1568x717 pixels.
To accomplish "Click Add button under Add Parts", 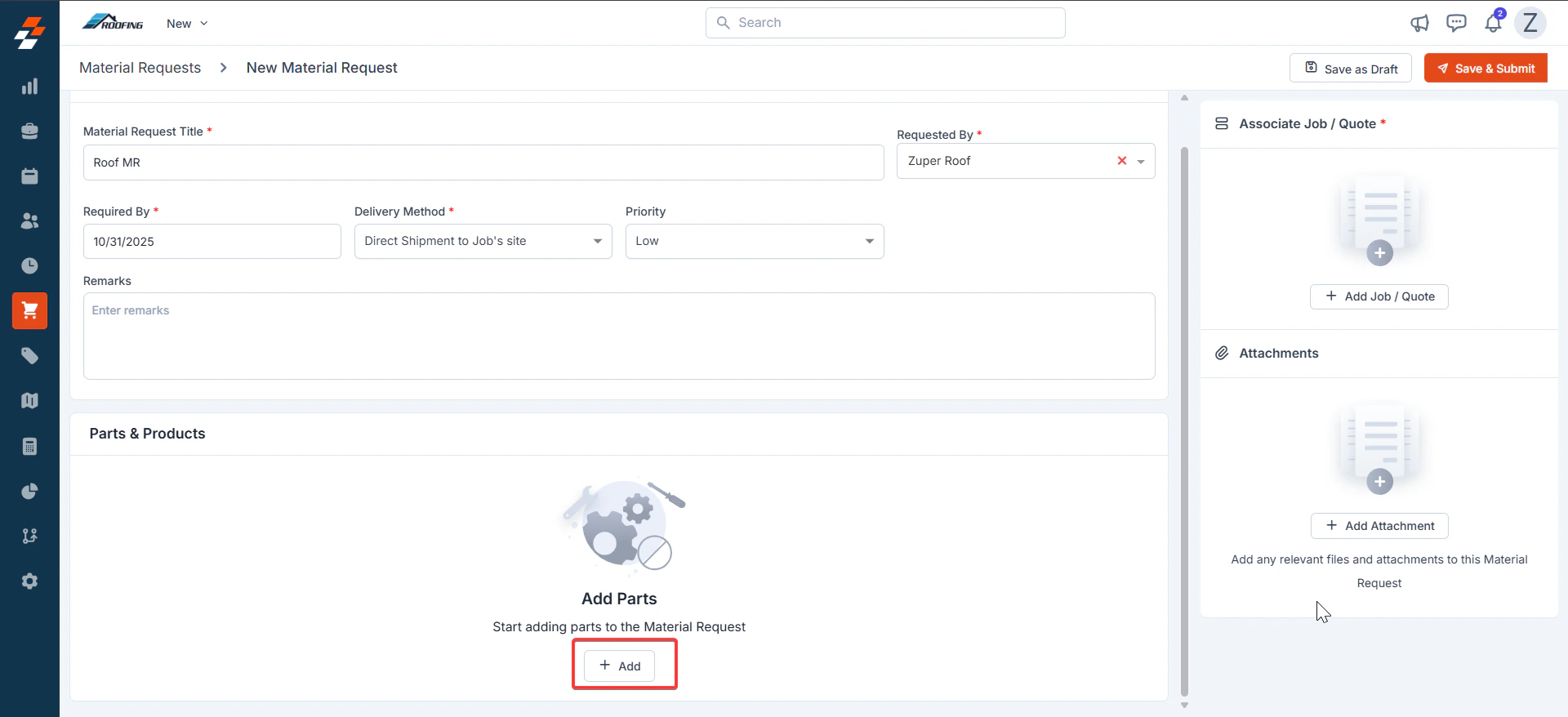I will (x=620, y=666).
